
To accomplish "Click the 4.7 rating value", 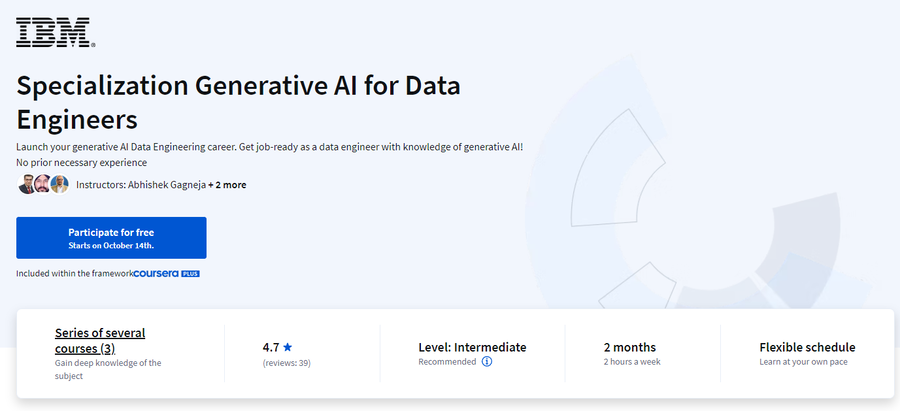I will 271,347.
